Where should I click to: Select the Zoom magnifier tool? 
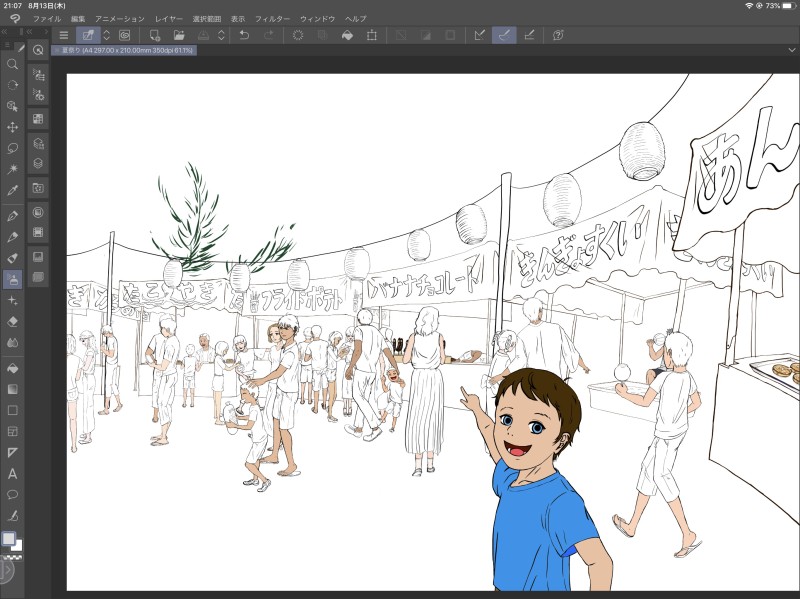click(x=13, y=64)
